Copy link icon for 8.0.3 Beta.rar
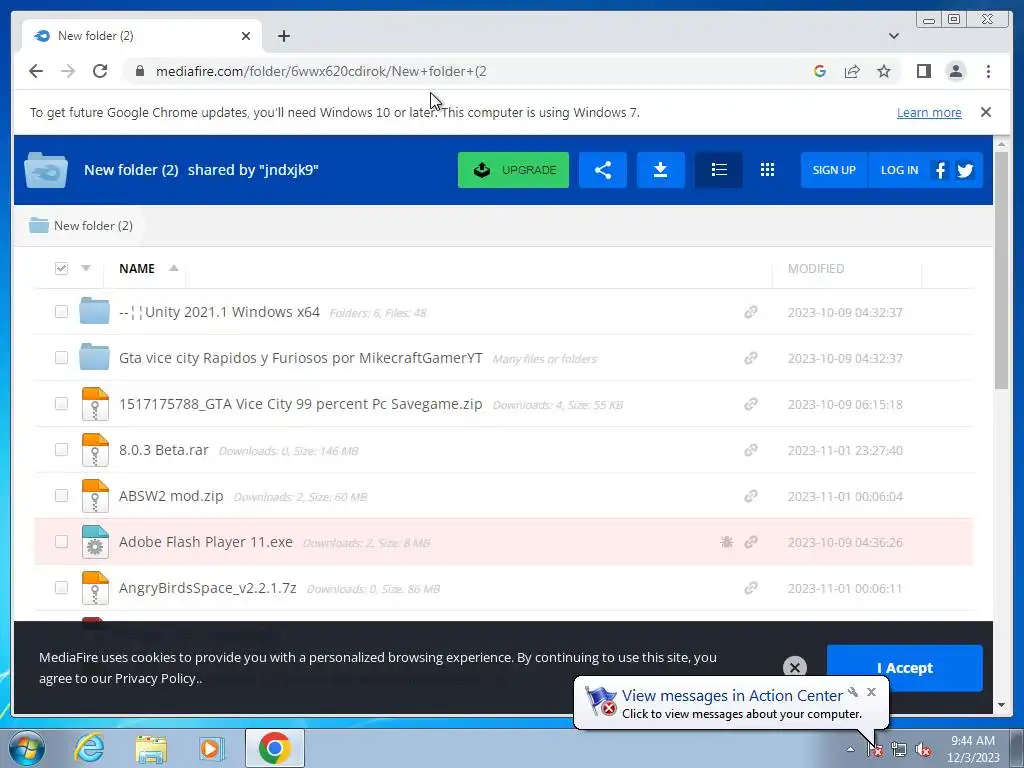 tap(751, 450)
